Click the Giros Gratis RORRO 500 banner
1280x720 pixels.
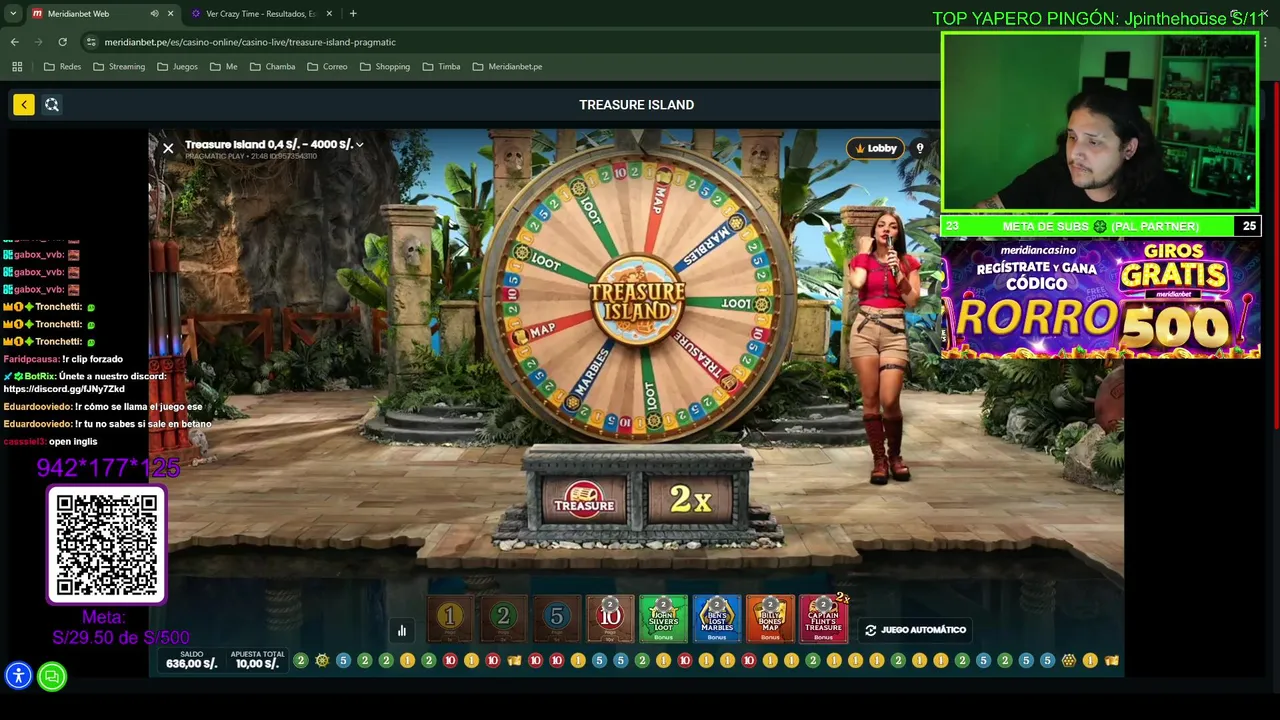click(x=1100, y=298)
